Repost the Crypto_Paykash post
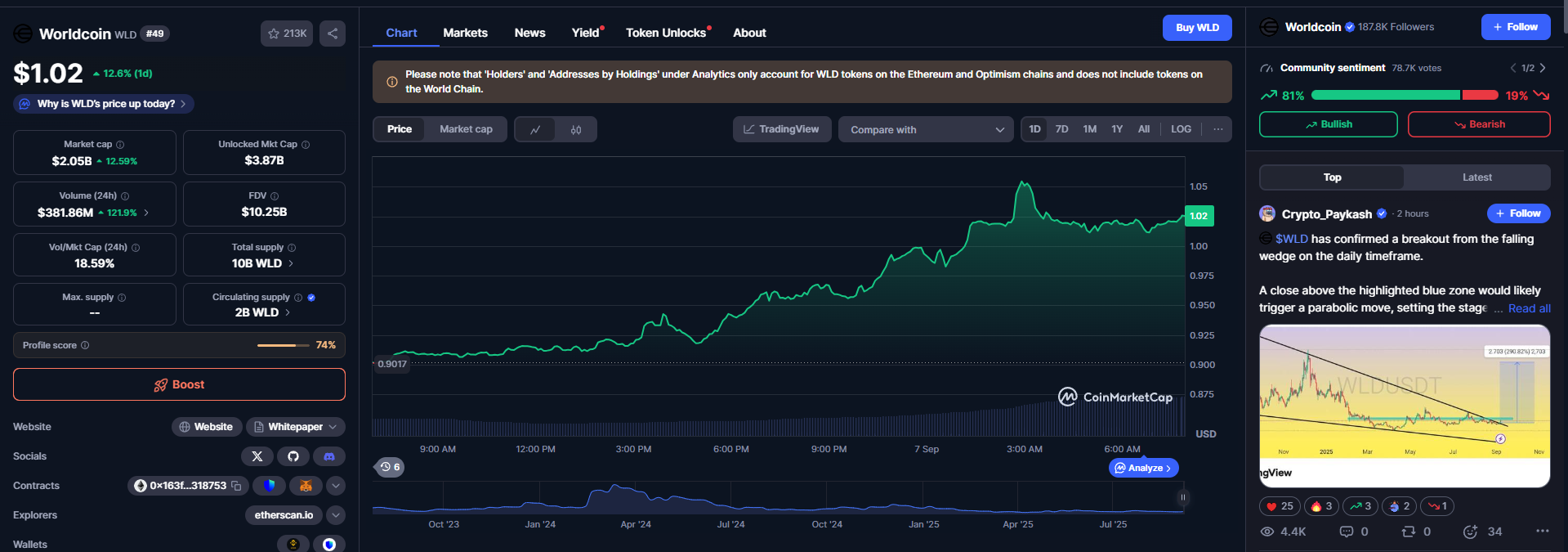This screenshot has width=1568, height=552. 1408,532
